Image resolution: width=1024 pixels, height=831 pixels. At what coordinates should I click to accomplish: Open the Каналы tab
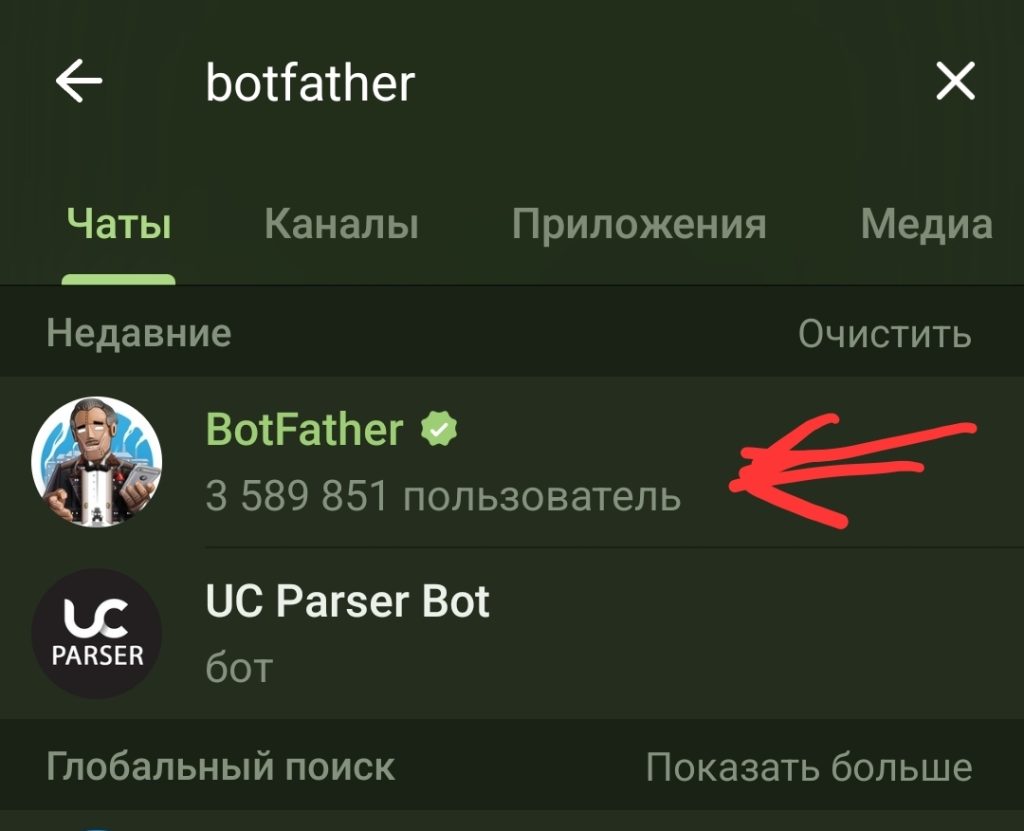click(x=342, y=224)
